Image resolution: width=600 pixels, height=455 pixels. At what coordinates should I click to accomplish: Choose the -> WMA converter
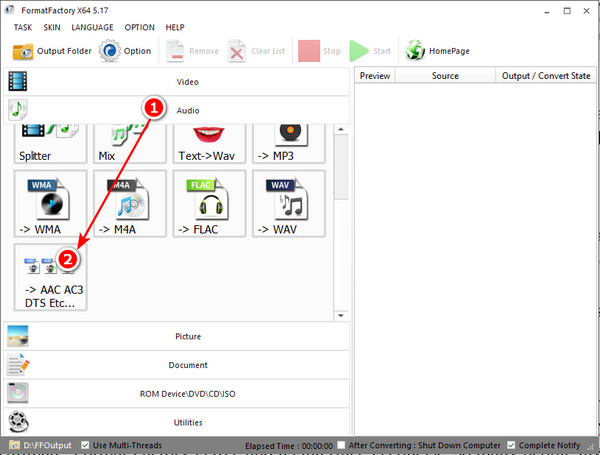pos(51,204)
